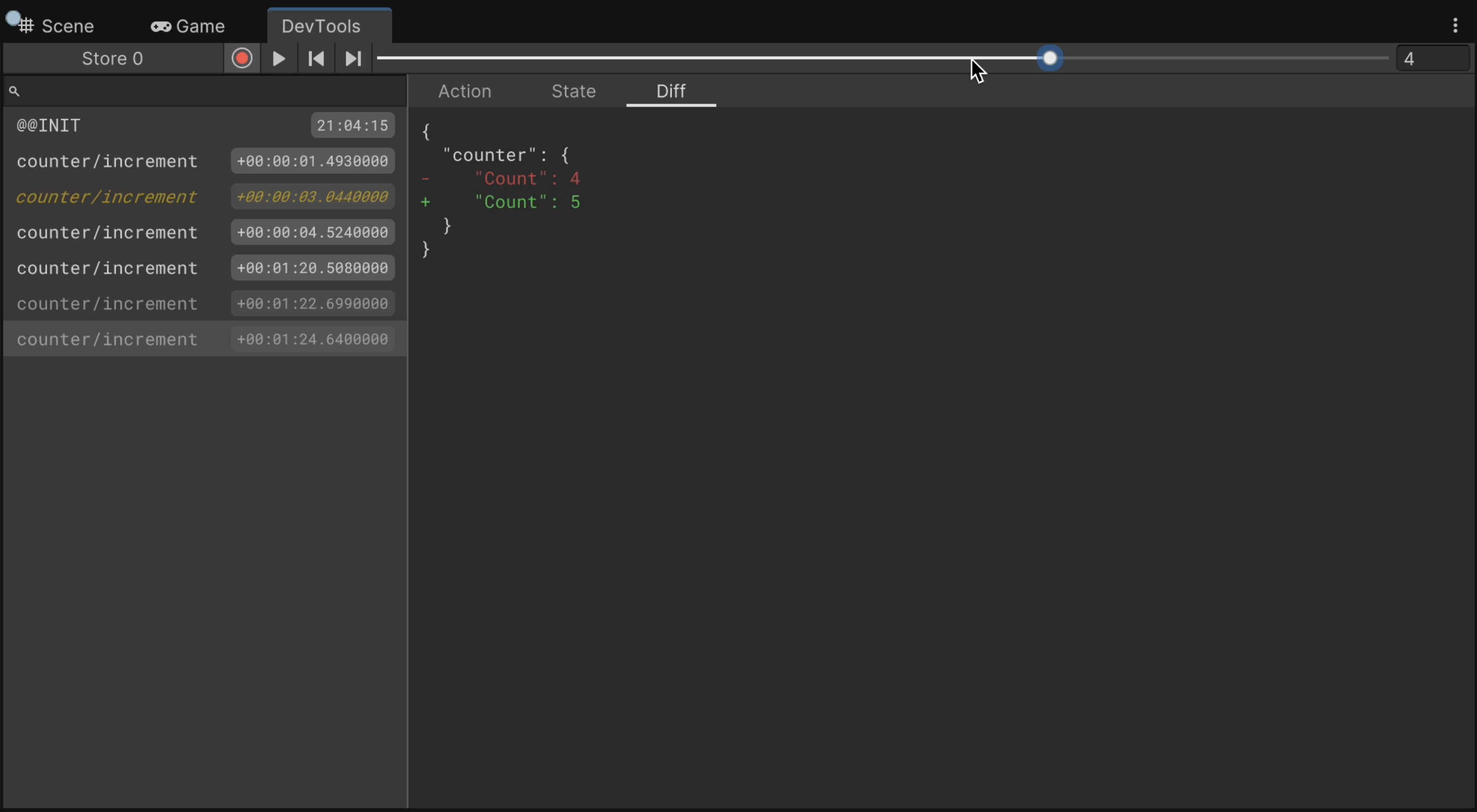
Task: Open the Store 0 dropdown
Action: click(112, 58)
